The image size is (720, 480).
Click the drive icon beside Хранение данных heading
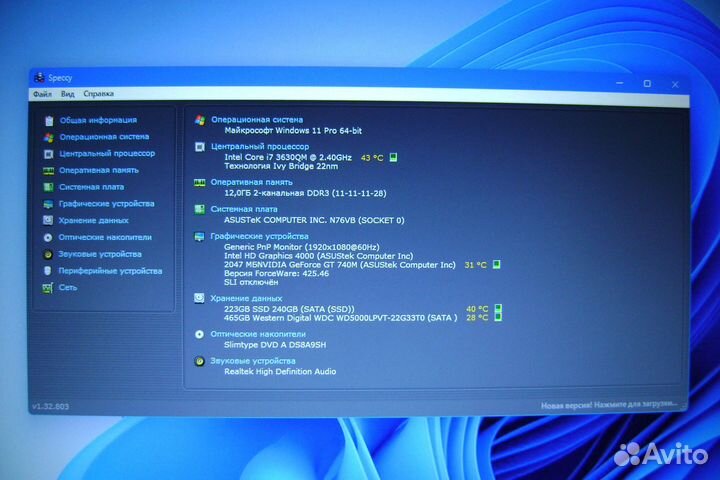200,298
